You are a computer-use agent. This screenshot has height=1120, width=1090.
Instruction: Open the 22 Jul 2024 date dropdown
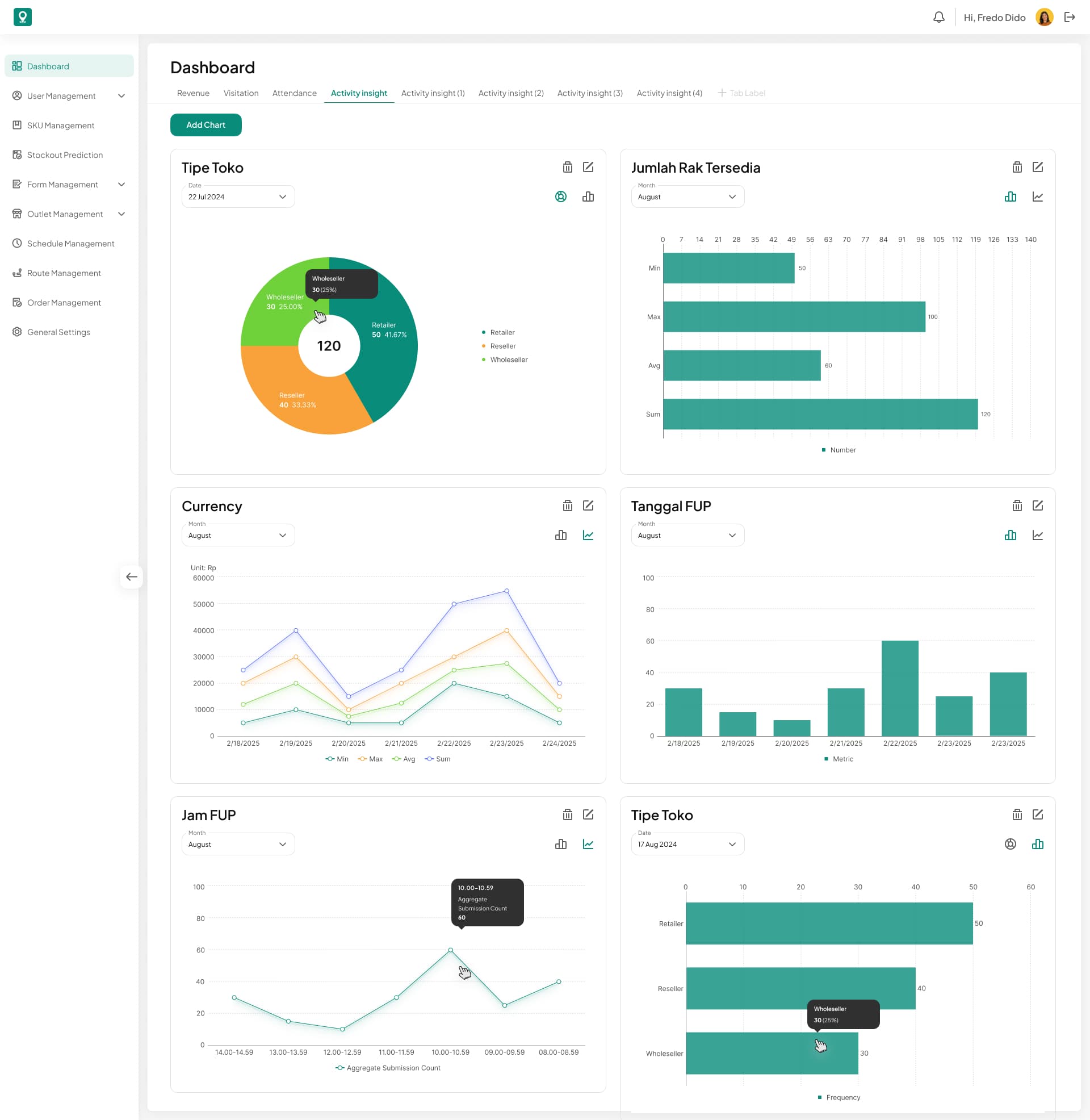238,197
